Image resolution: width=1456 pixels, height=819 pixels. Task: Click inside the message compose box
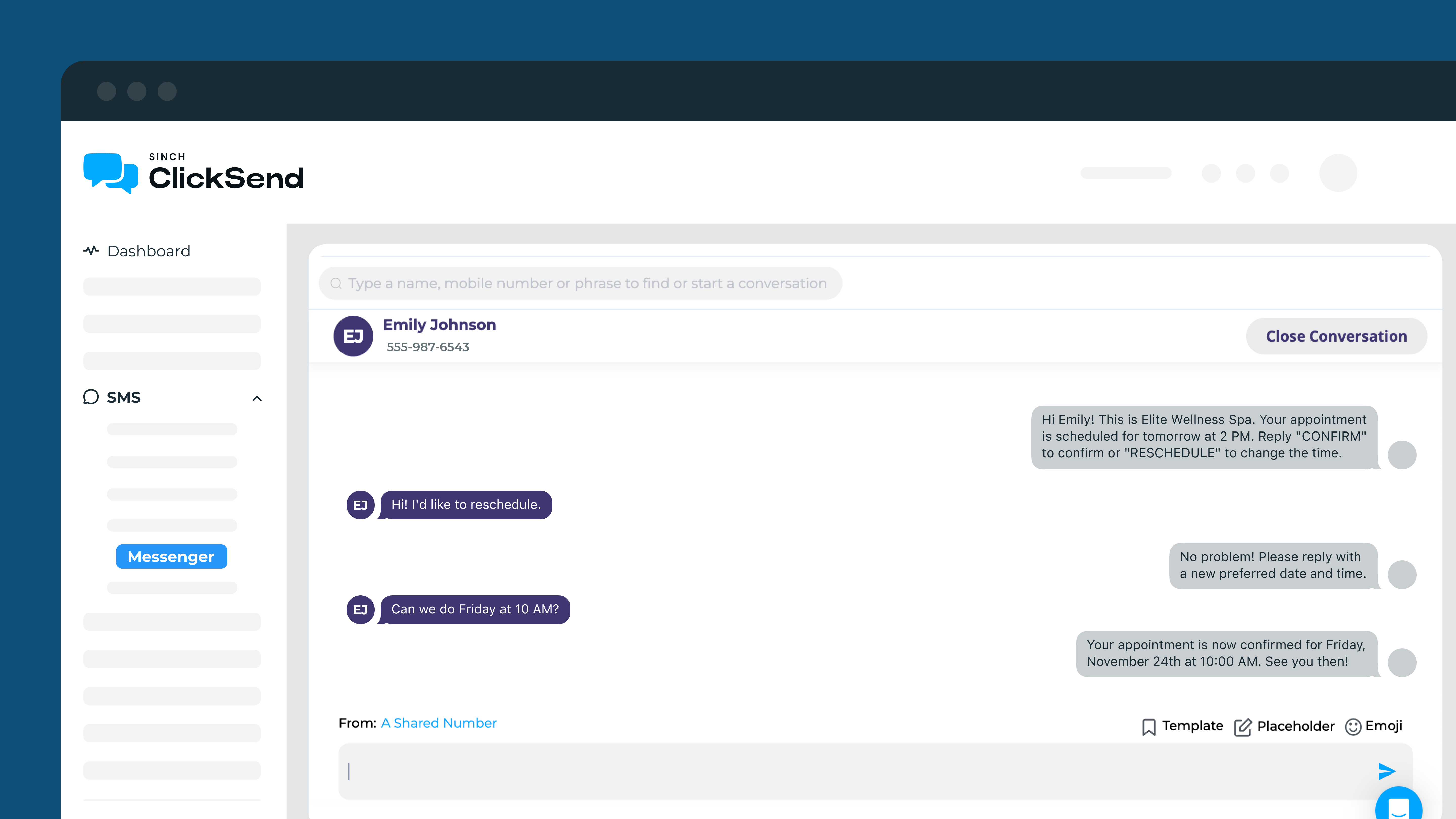point(848,771)
